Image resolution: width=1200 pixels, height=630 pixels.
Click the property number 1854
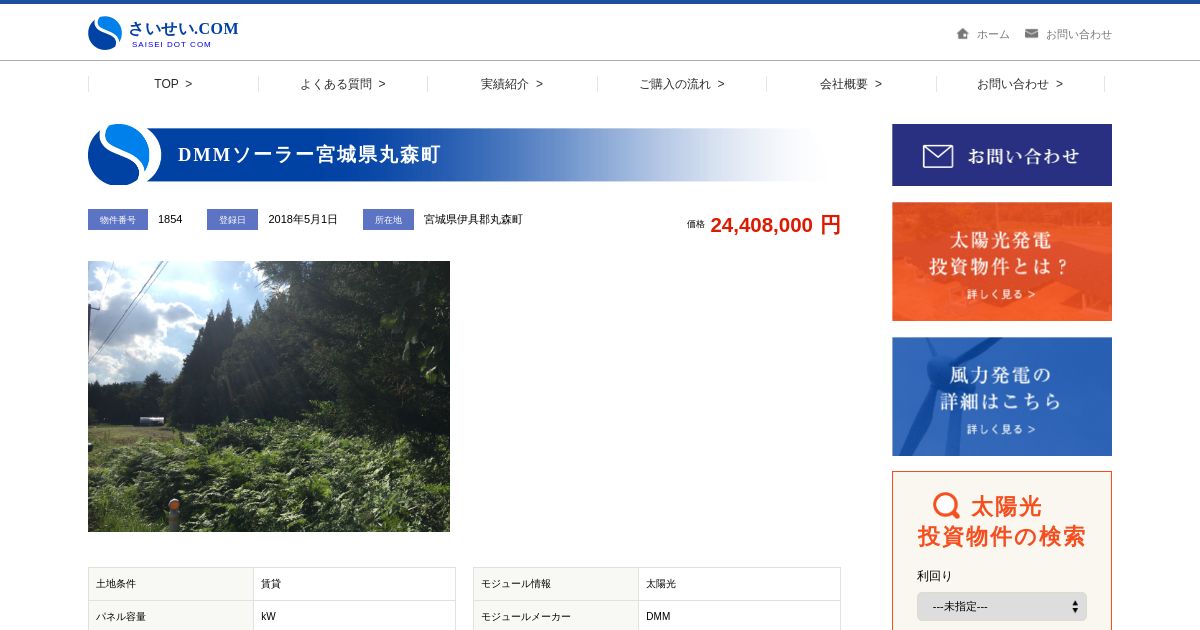(170, 219)
